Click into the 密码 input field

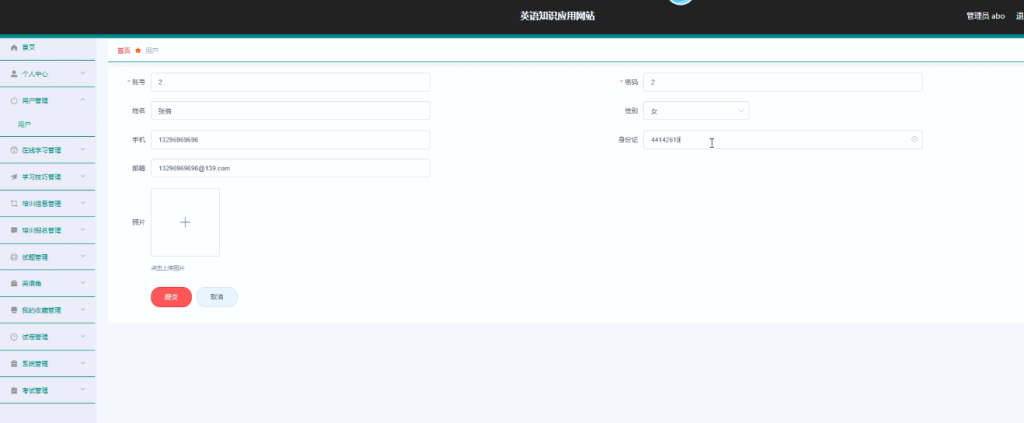tap(782, 82)
